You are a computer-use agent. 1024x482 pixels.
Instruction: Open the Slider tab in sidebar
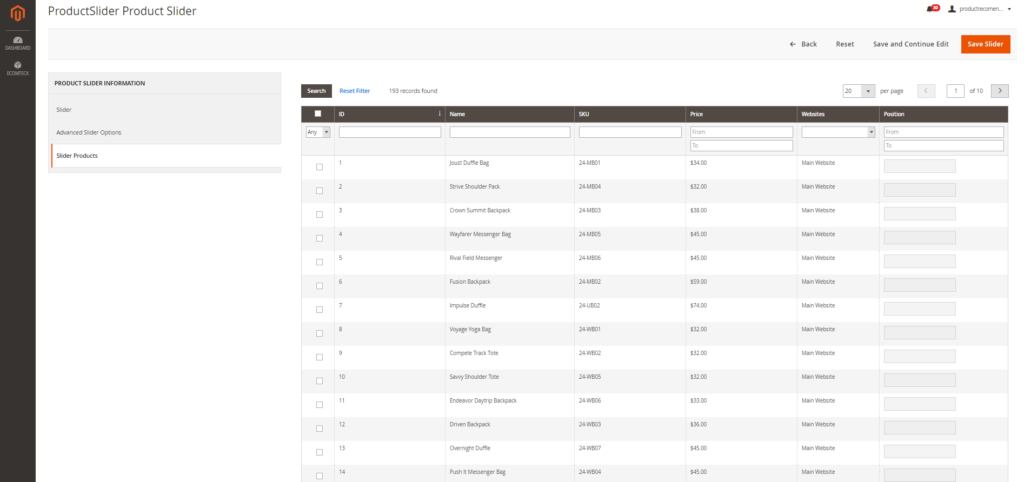tap(64, 109)
